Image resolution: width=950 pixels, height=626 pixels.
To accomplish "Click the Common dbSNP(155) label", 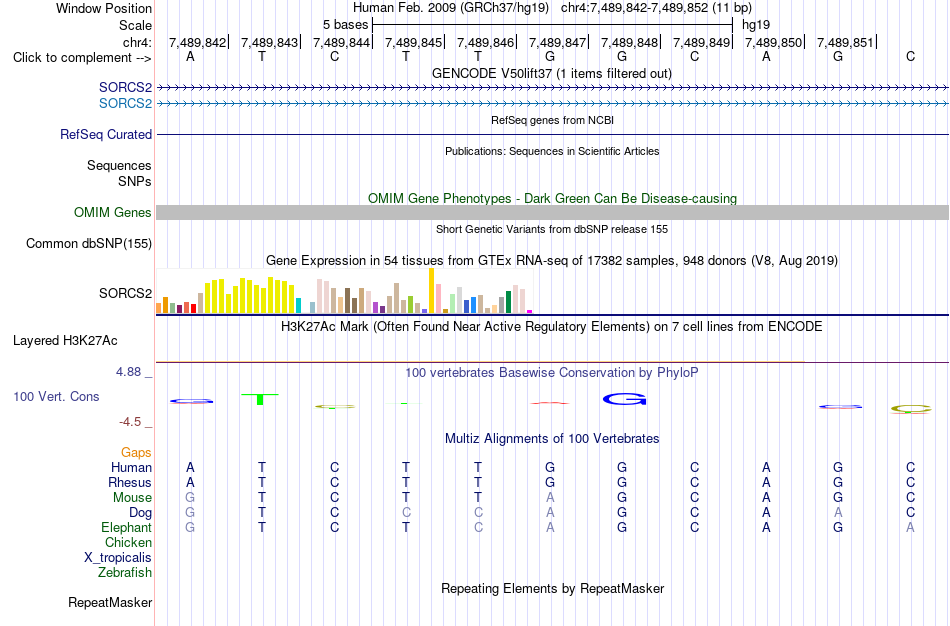I will (89, 244).
